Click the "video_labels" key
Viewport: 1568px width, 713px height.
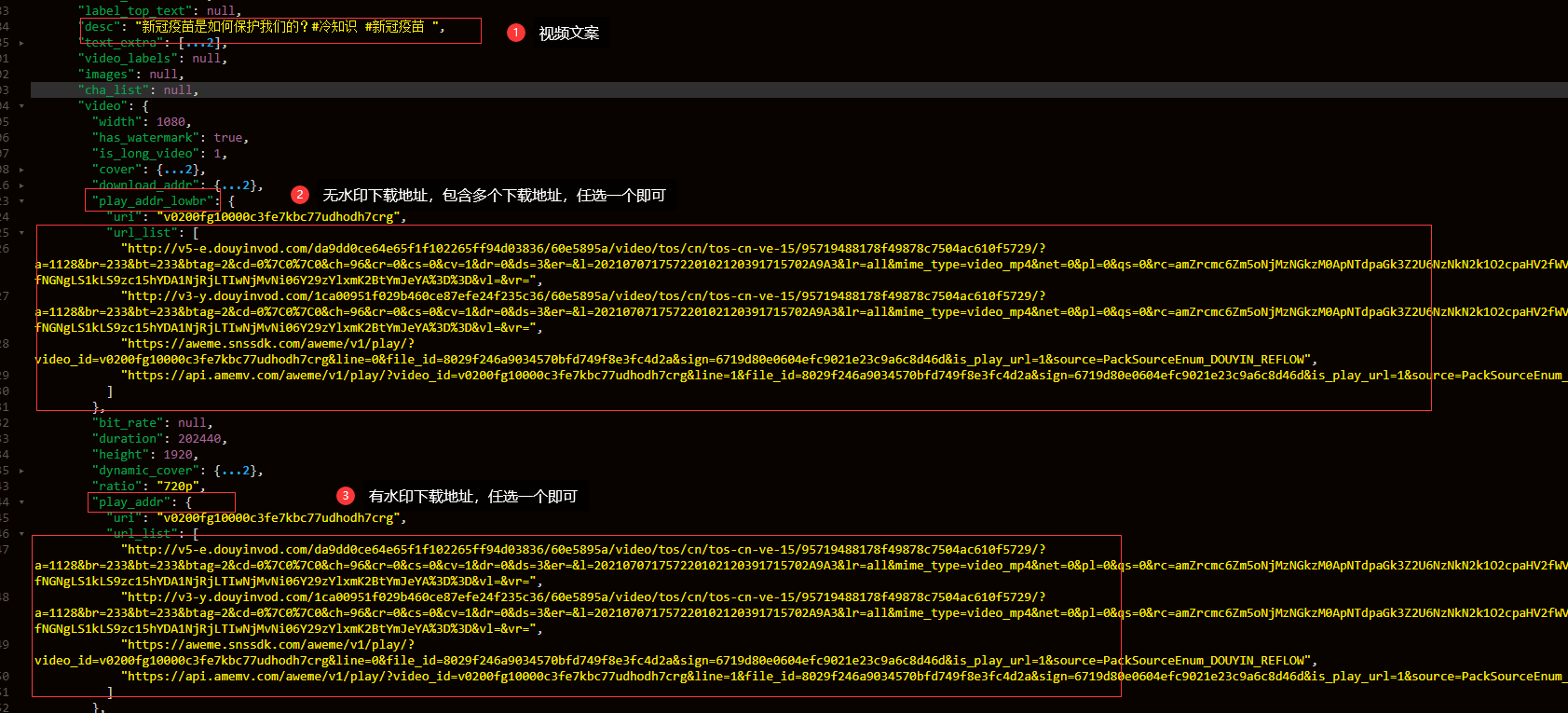(x=128, y=59)
